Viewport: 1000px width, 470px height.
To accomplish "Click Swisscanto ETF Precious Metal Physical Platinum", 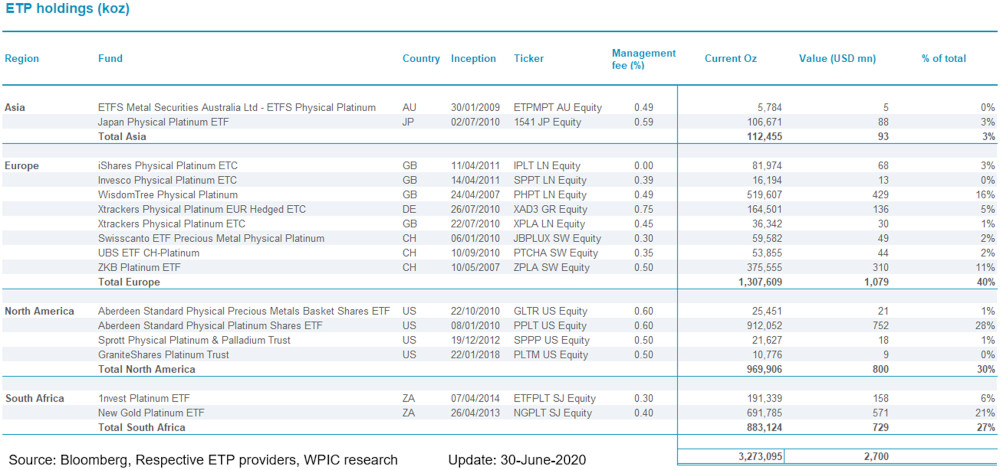I will (x=211, y=239).
